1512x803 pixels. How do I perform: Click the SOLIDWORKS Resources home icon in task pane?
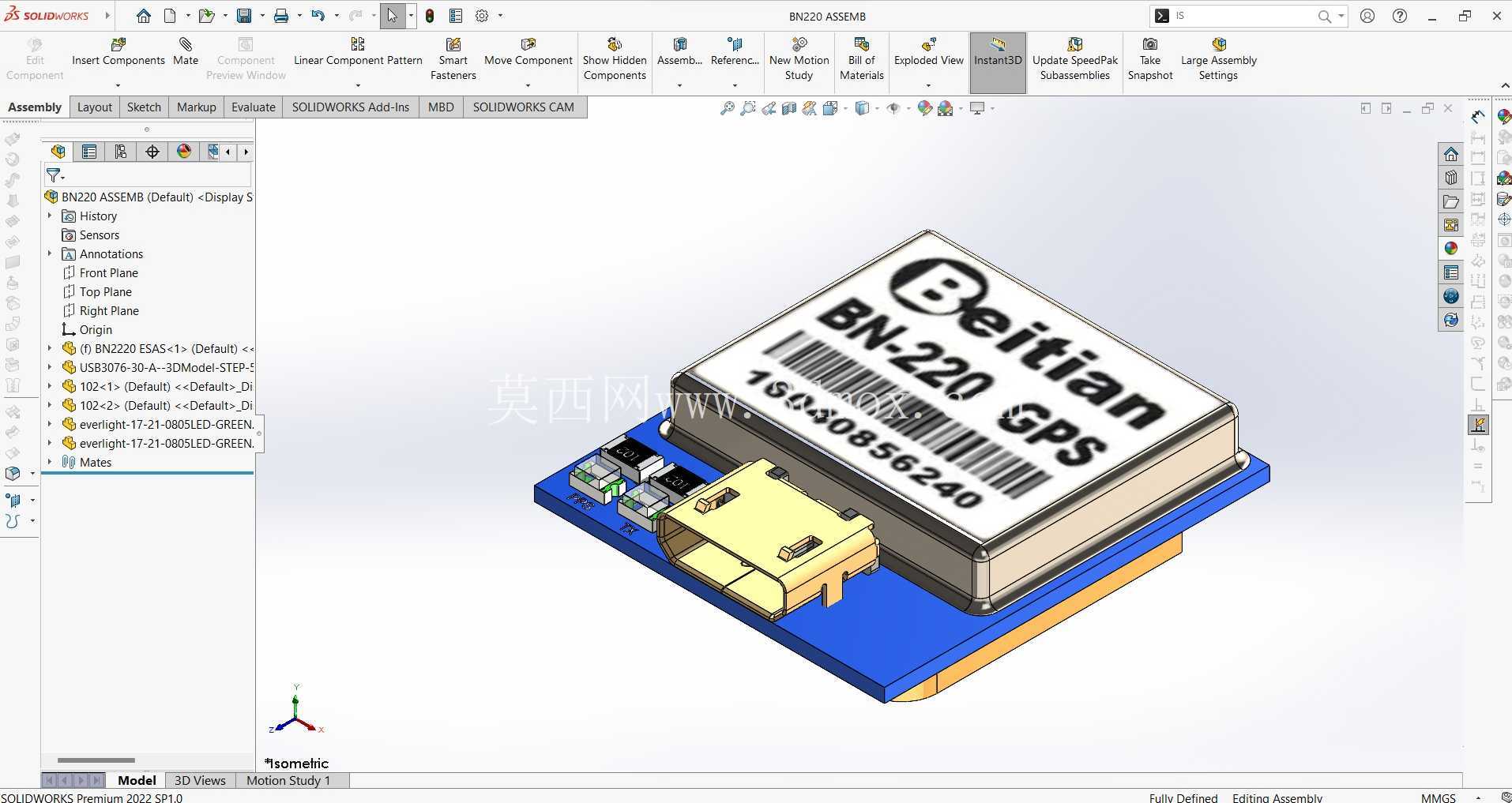pyautogui.click(x=1451, y=154)
